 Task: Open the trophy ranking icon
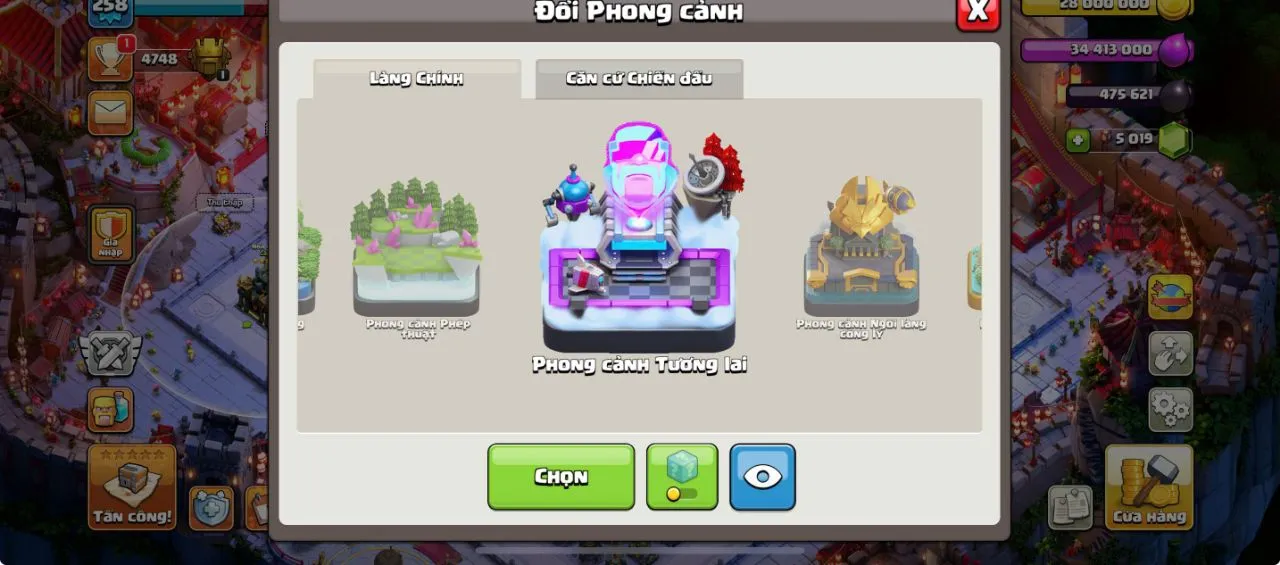click(x=110, y=59)
